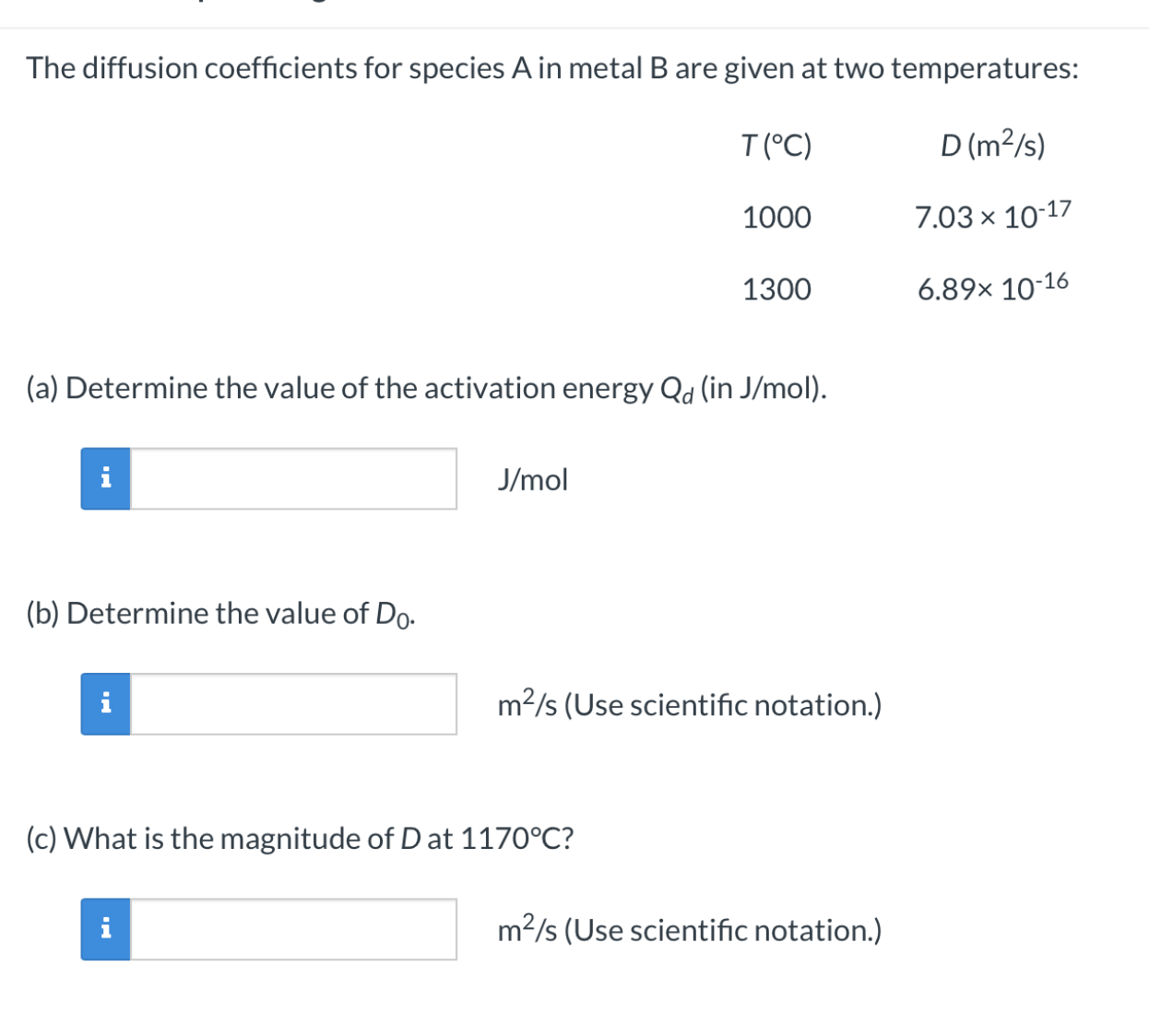The height and width of the screenshot is (1036, 1149).
Task: Click the info icon beside the J/mol answer box
Action: 105,478
